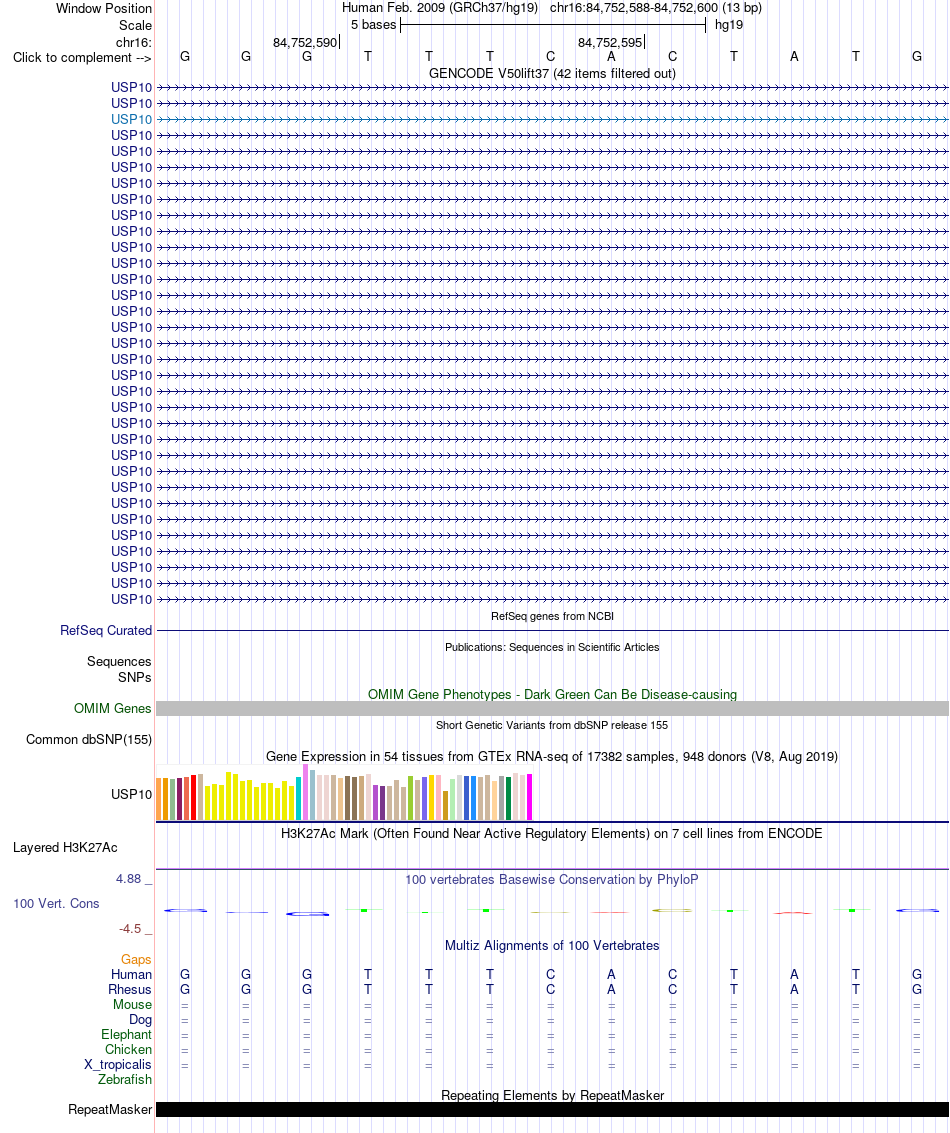Click the 'OMIM Gene Phenotypes' green title
This screenshot has height=1133, width=950.
(552, 694)
